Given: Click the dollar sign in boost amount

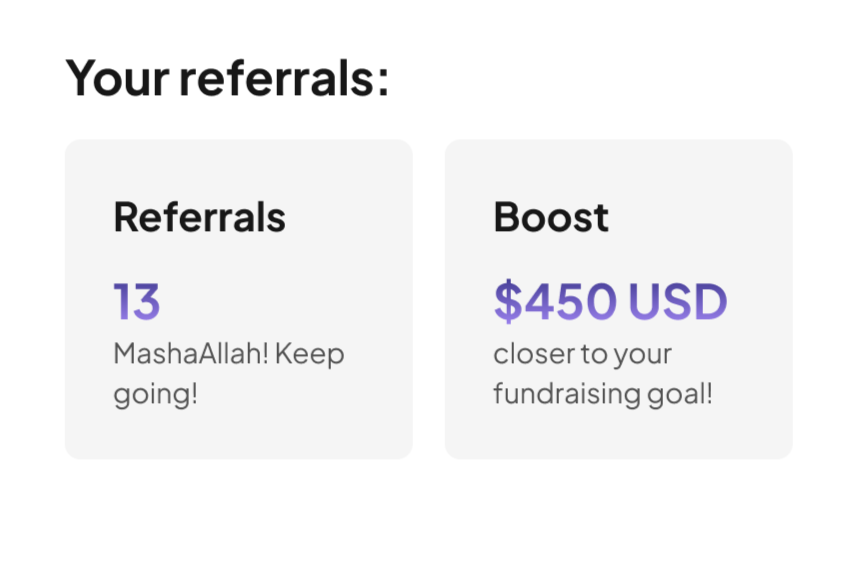Looking at the screenshot, I should [508, 301].
